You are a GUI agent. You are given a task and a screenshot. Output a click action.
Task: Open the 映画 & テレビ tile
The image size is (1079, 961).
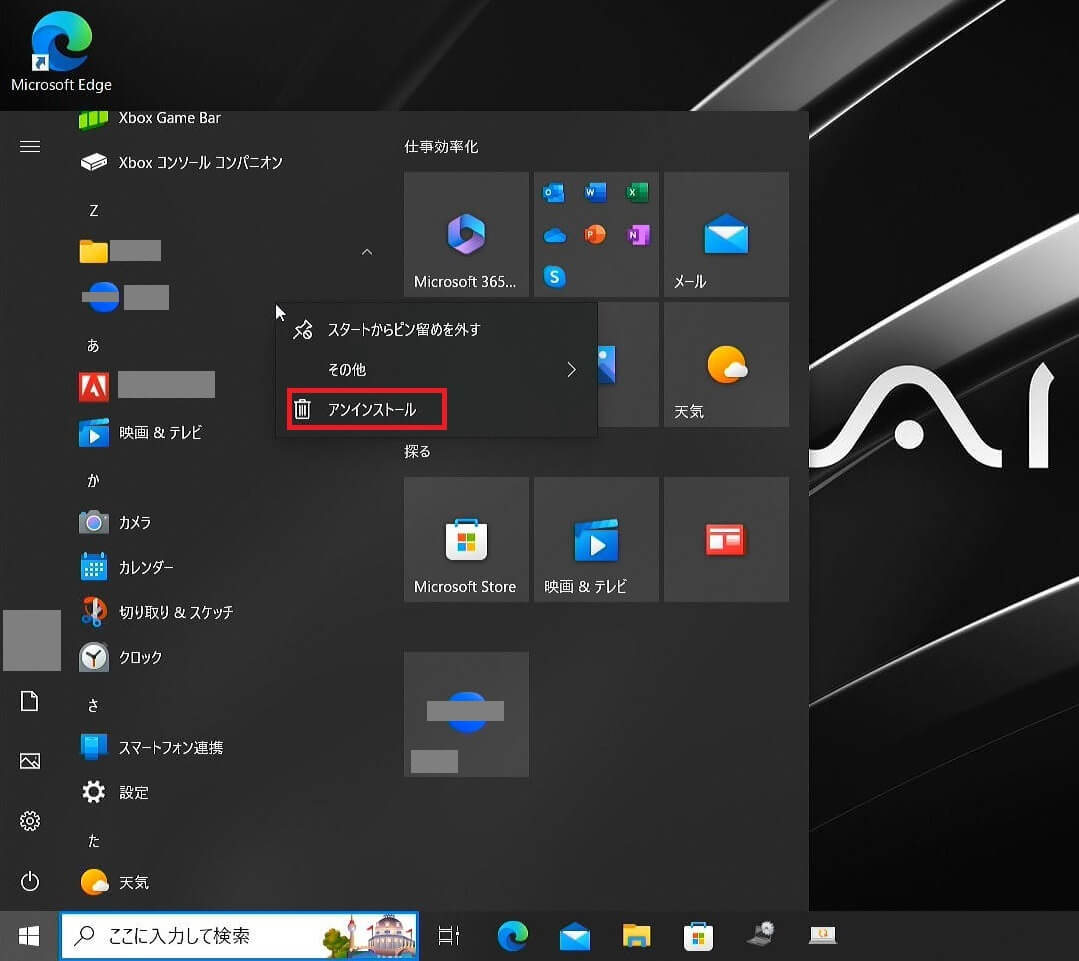596,539
